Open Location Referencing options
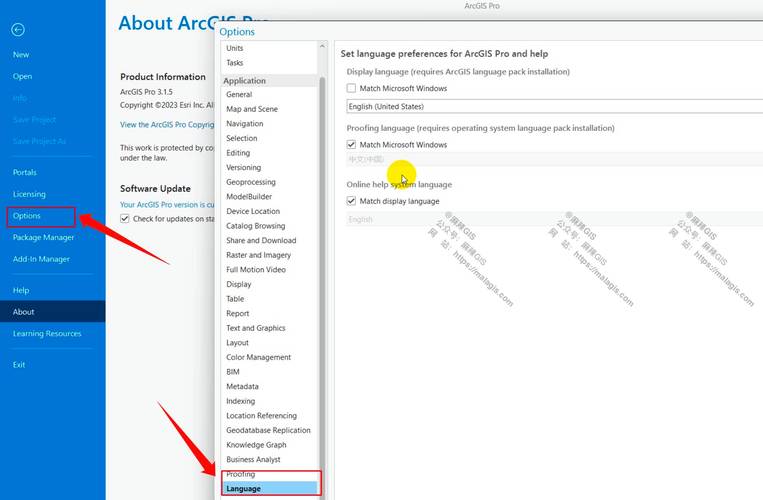The height and width of the screenshot is (500, 763). coord(261,415)
